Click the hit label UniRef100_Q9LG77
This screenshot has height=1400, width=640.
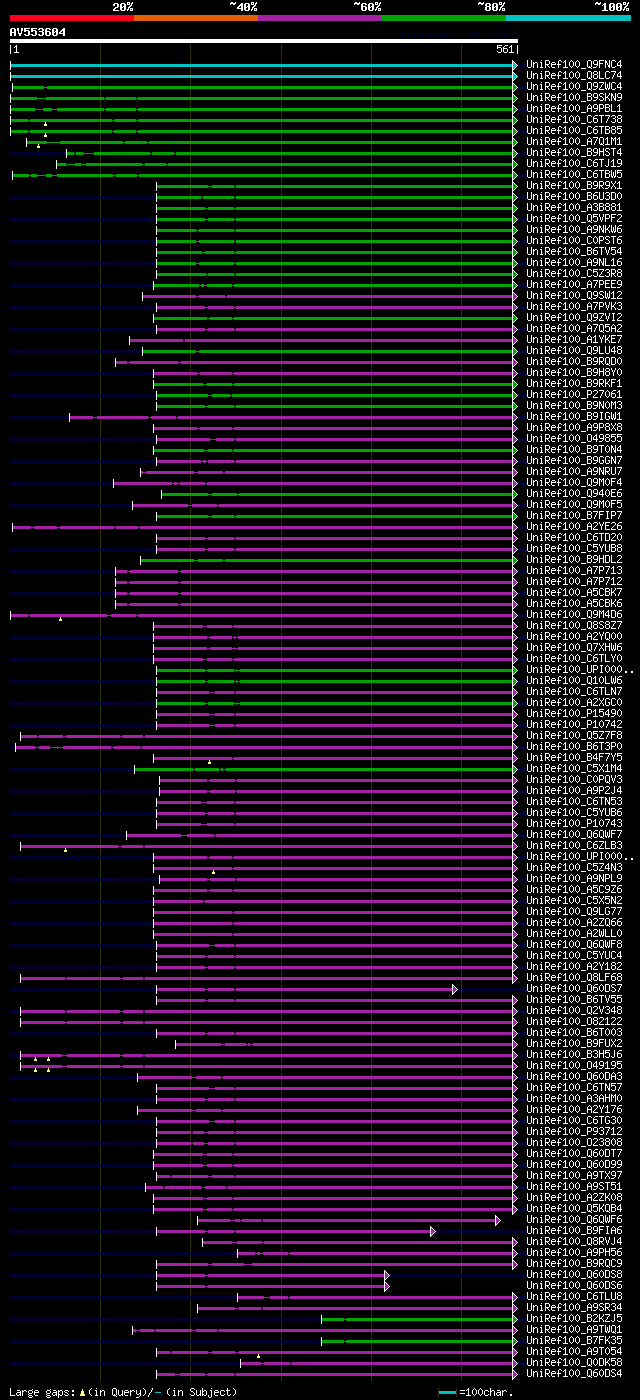574,912
